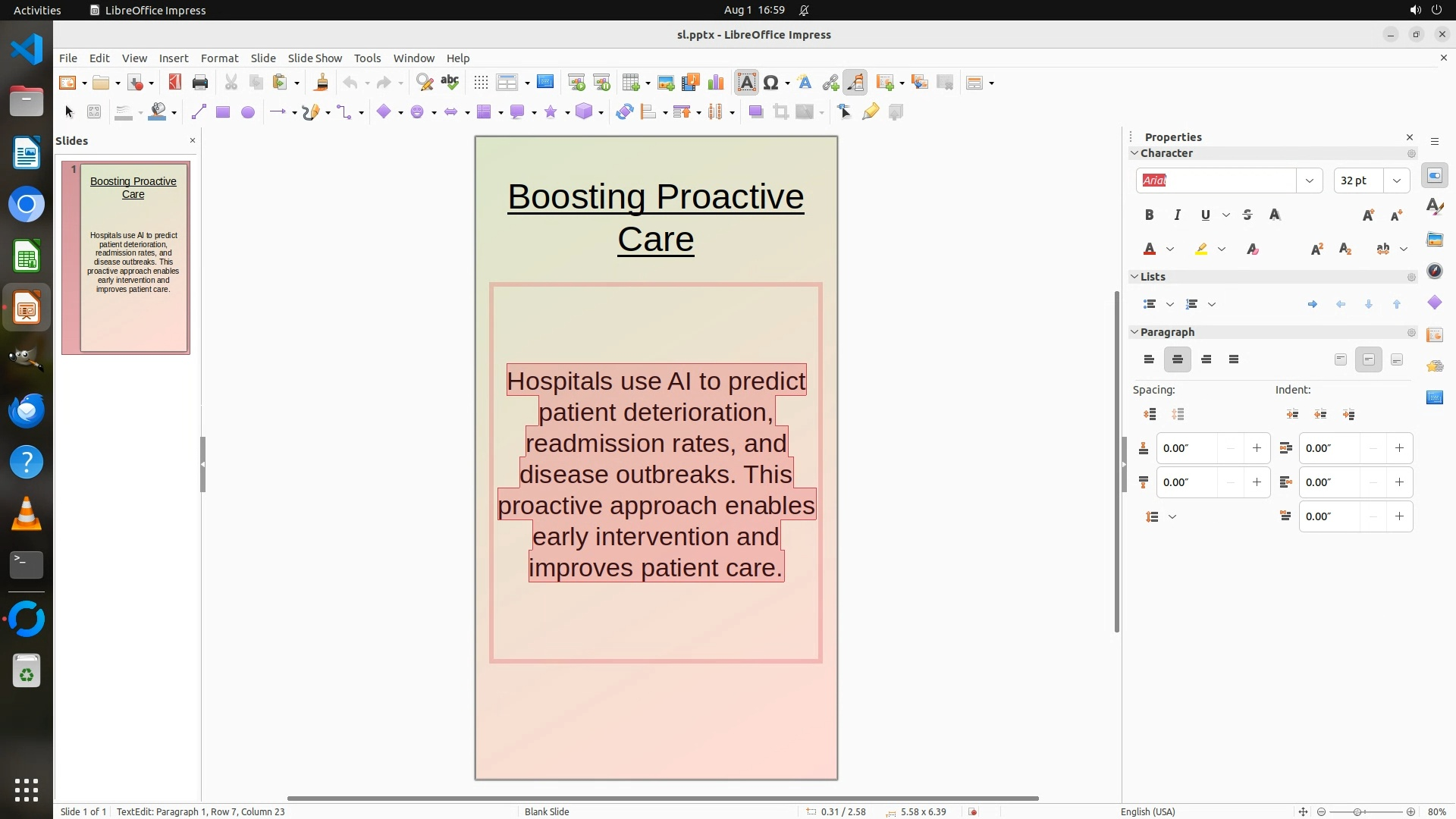Open the Format menu
This screenshot has width=1456, height=819.
(219, 58)
